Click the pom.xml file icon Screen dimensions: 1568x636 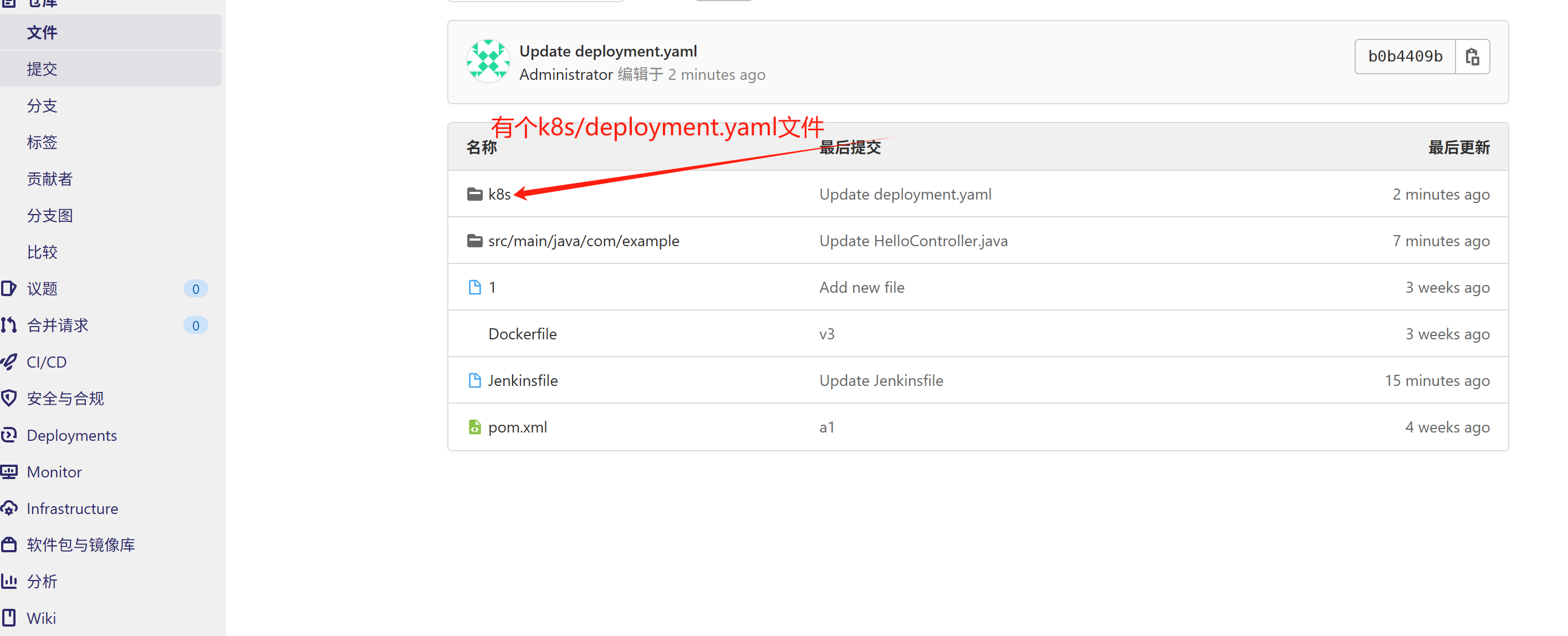pos(474,427)
